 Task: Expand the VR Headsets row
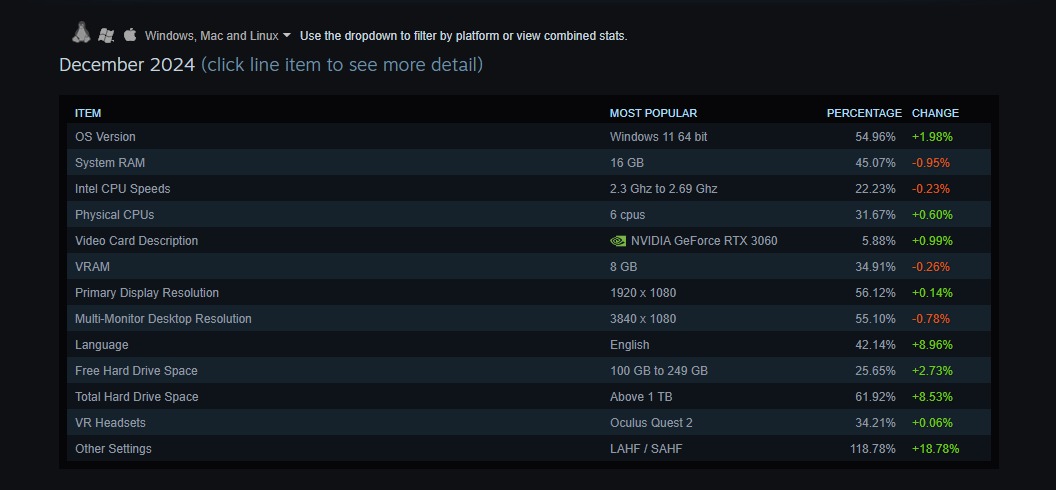529,423
